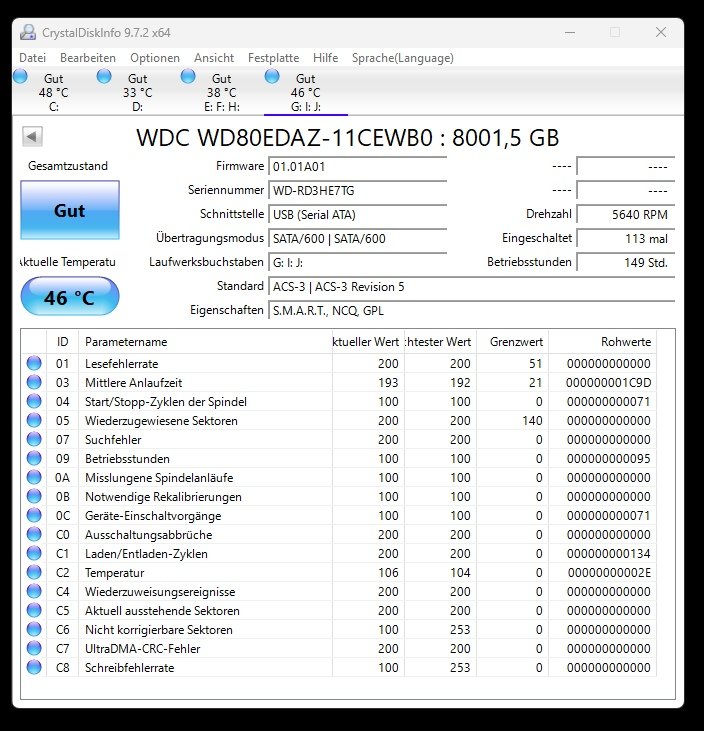Screen dimensions: 704x731
Task: Click status dot for UltraDMA-CRC-Fehler
Action: pos(34,648)
